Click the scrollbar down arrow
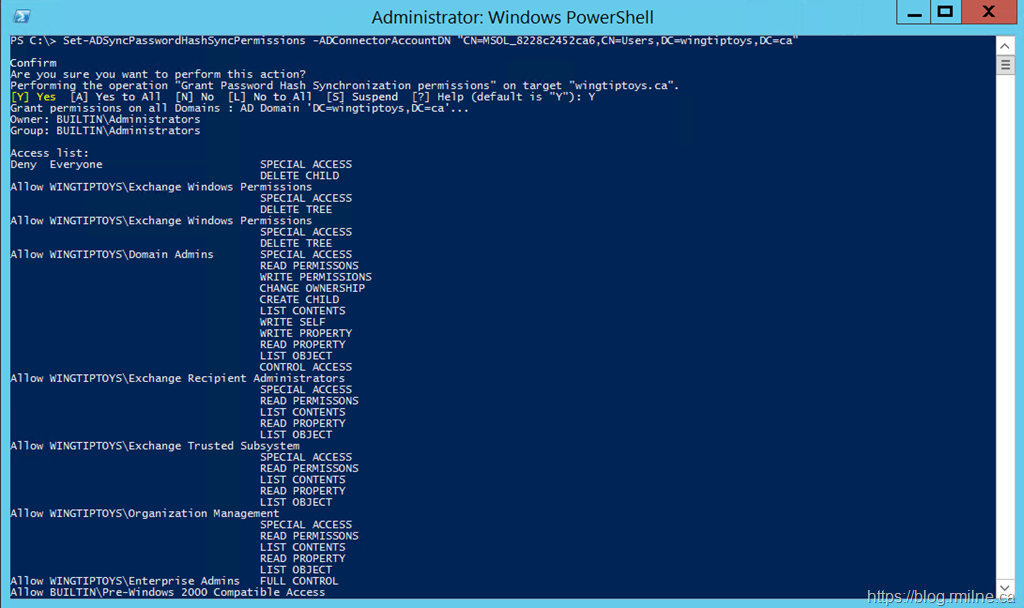 [1005, 589]
